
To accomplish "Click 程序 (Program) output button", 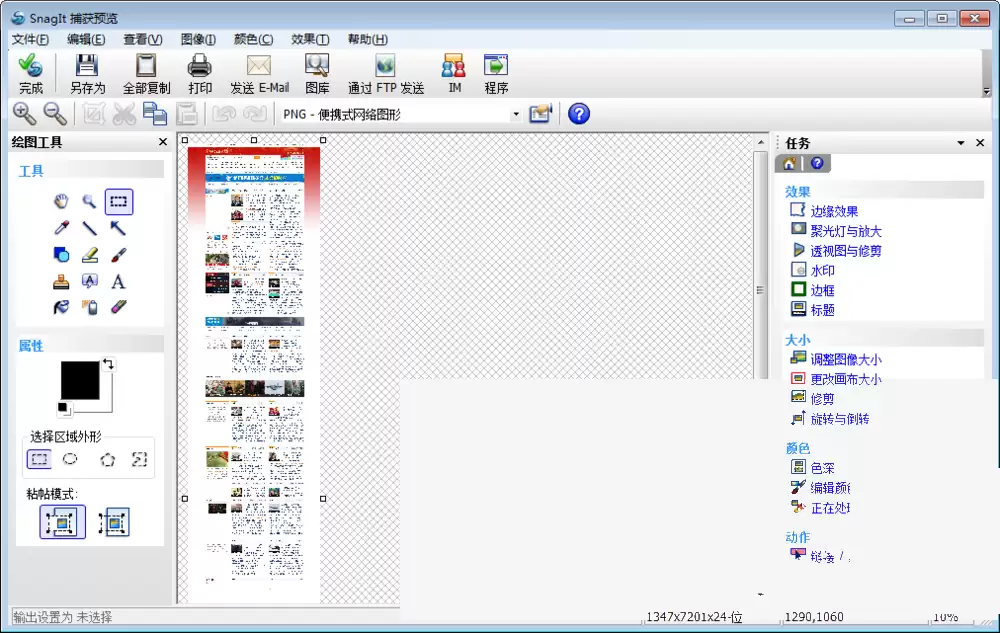I will [496, 75].
